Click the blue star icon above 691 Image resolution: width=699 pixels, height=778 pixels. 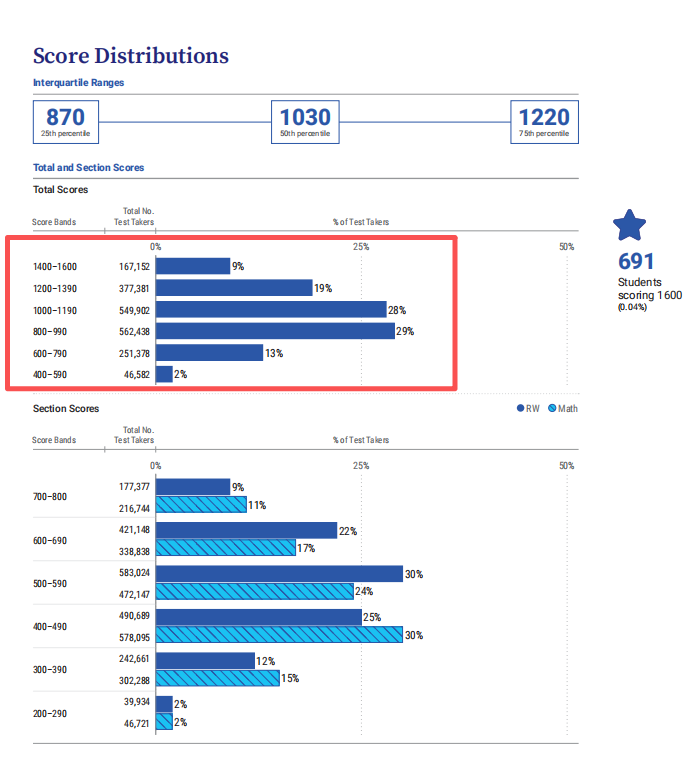coord(629,225)
